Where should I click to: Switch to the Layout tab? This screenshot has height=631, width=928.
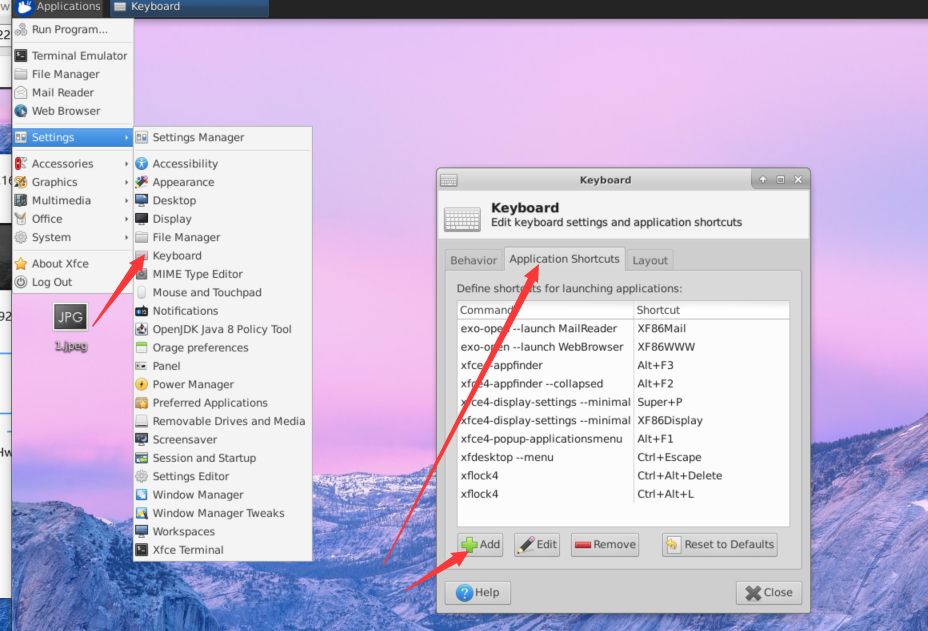click(x=649, y=259)
